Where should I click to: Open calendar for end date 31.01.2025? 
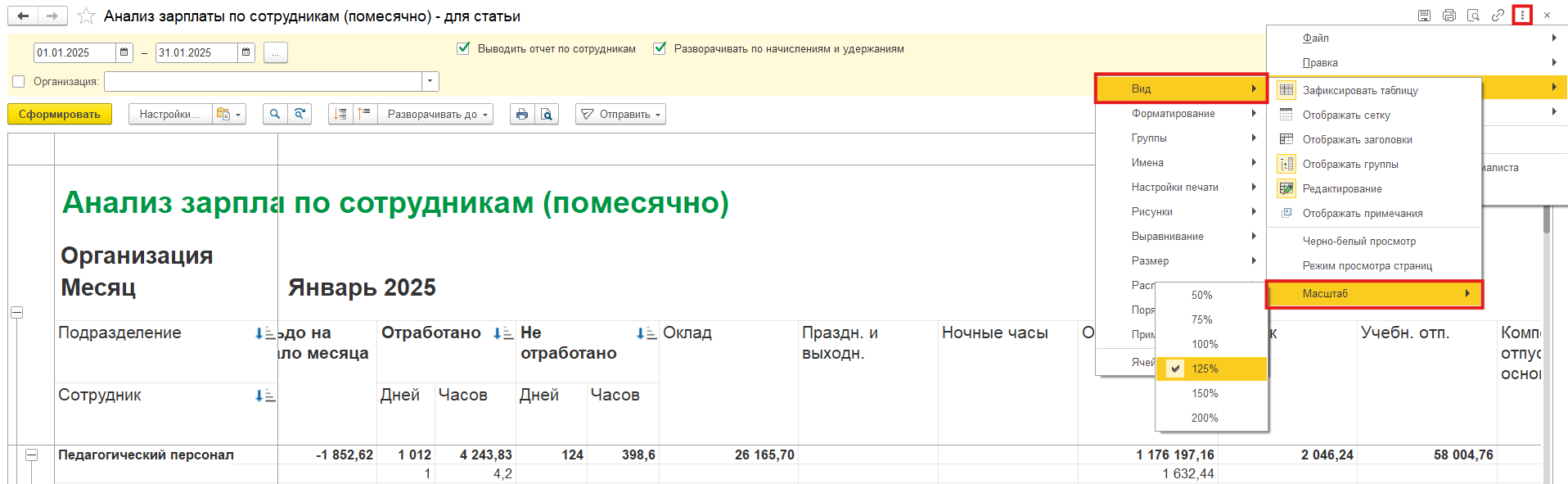click(246, 52)
